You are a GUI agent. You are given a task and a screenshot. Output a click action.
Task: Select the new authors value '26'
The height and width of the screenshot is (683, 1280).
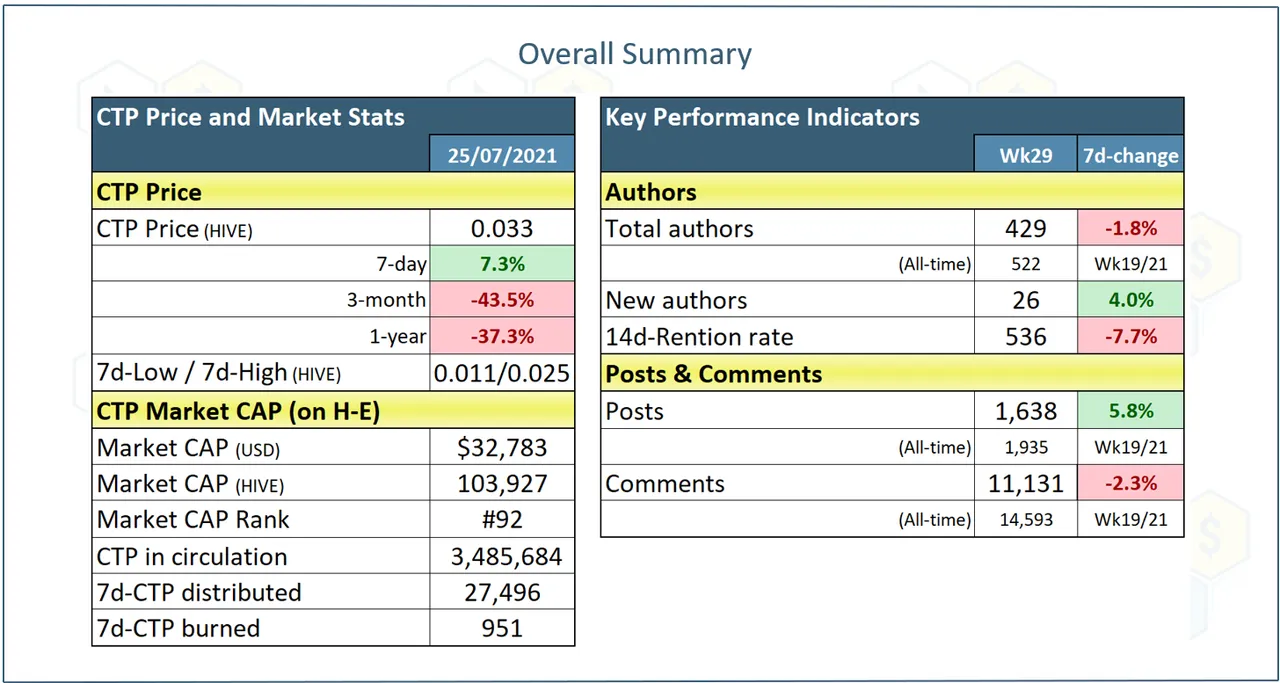click(1025, 300)
